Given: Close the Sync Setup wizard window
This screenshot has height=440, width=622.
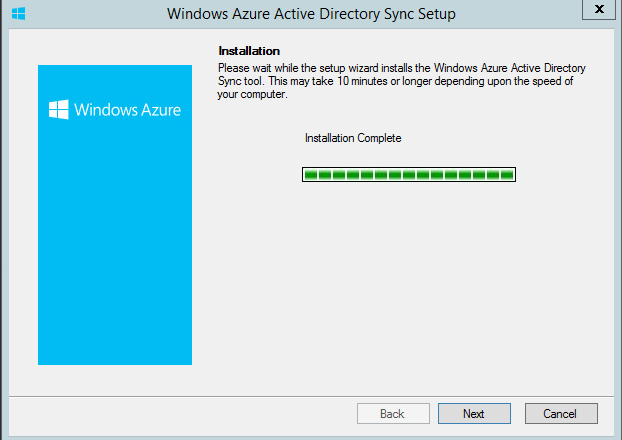Looking at the screenshot, I should tap(599, 9).
